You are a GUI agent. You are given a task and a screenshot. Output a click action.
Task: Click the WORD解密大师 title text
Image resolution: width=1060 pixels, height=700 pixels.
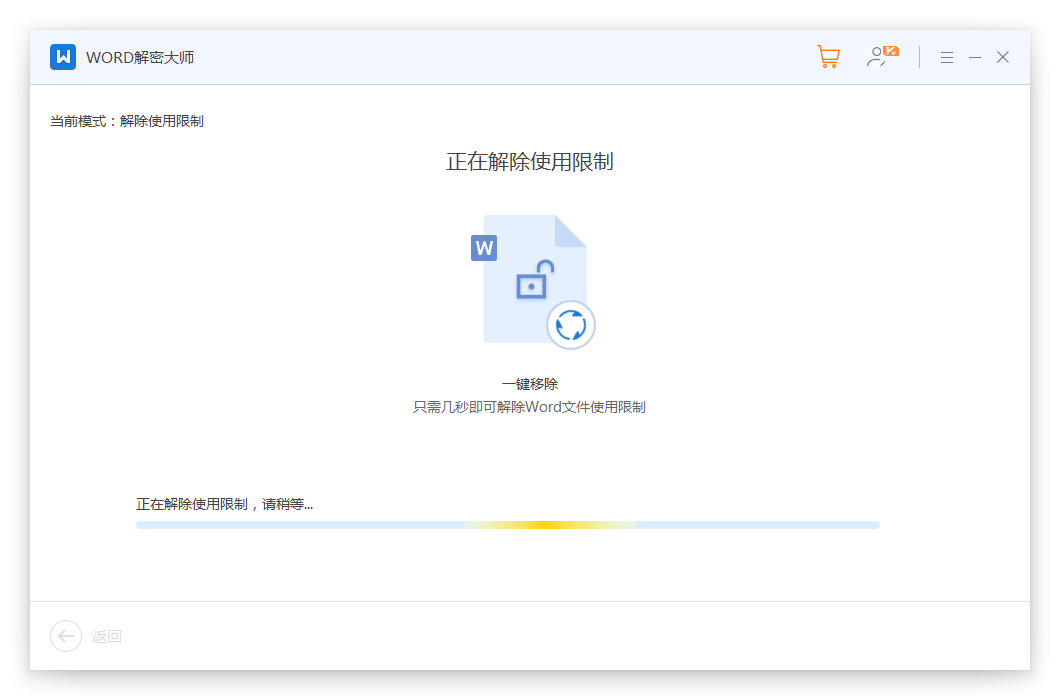tap(140, 57)
